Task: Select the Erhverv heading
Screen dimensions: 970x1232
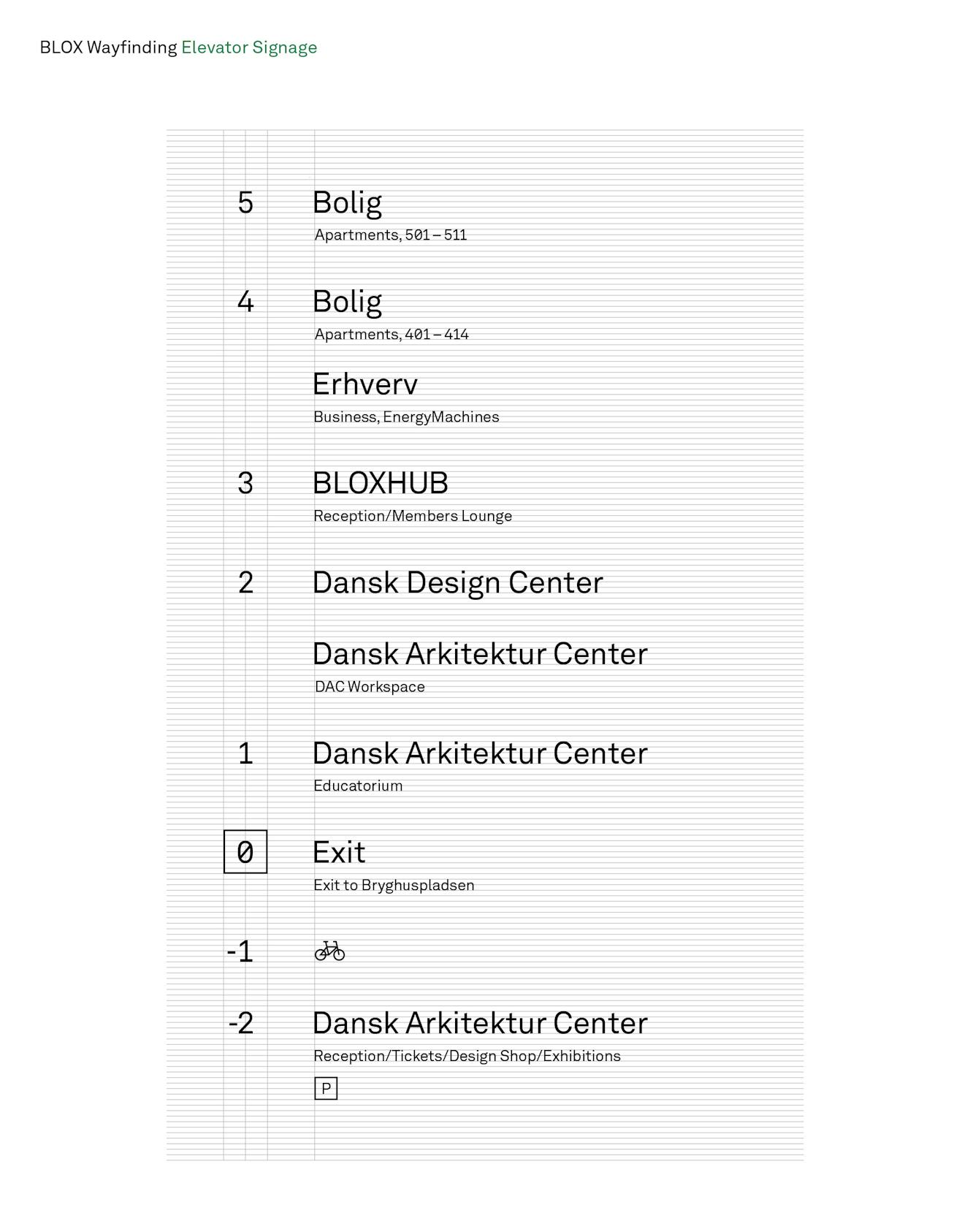Action: (x=365, y=384)
